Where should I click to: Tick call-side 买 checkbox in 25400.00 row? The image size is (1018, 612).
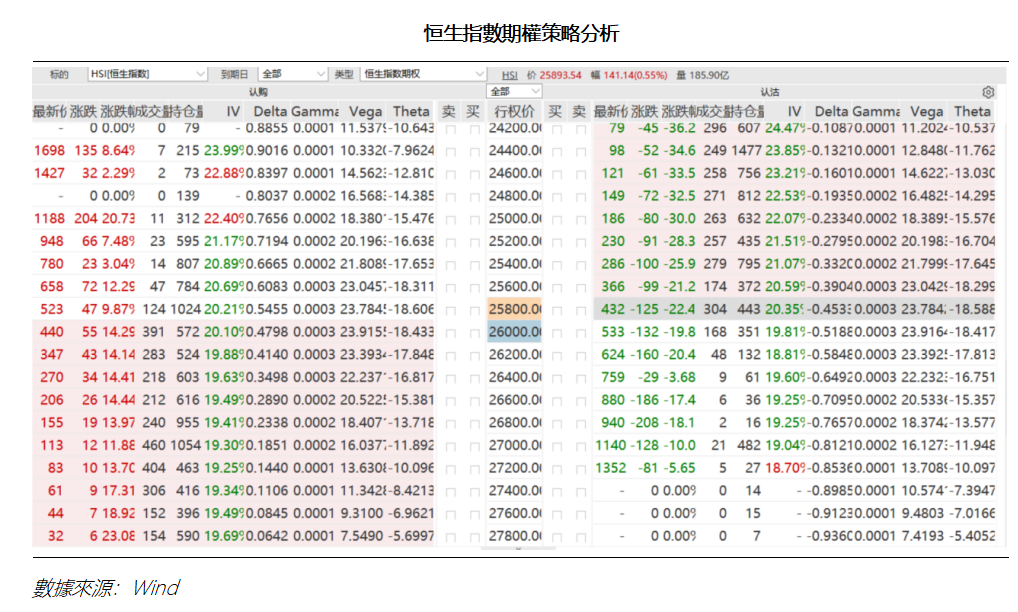click(475, 265)
